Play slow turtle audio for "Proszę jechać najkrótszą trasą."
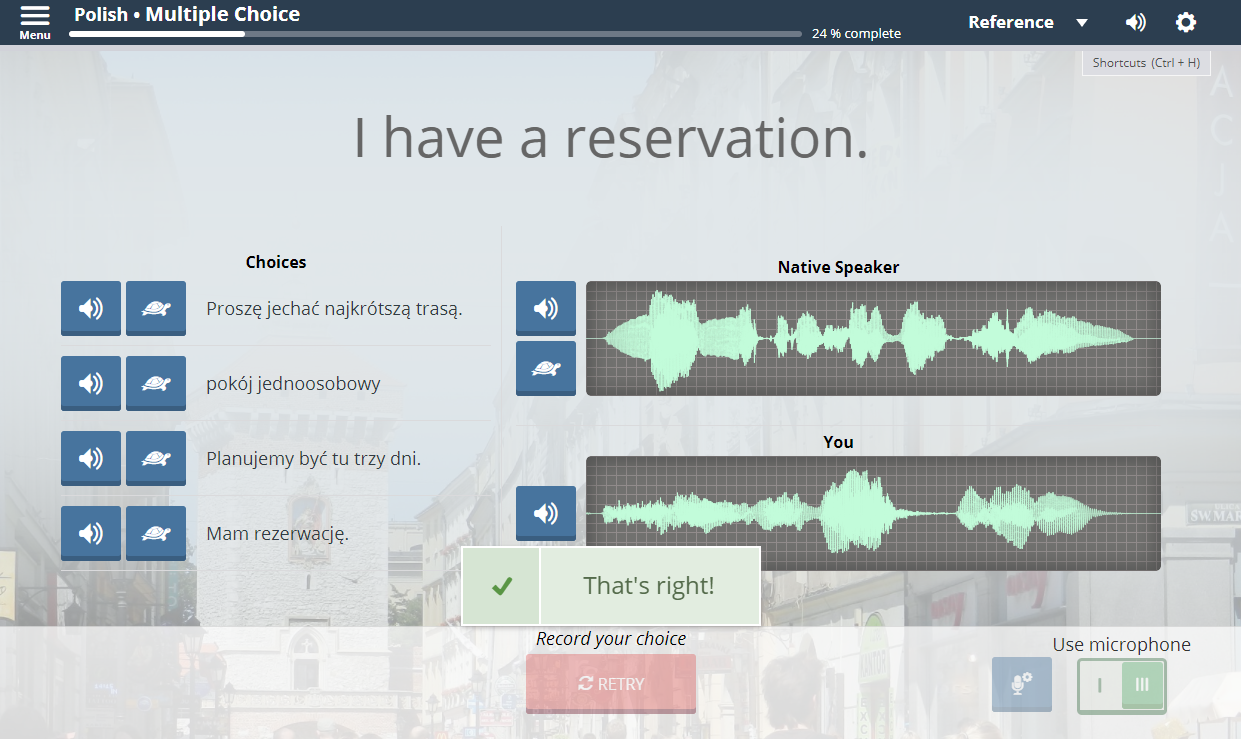Viewport: 1241px width, 739px height. 155,308
